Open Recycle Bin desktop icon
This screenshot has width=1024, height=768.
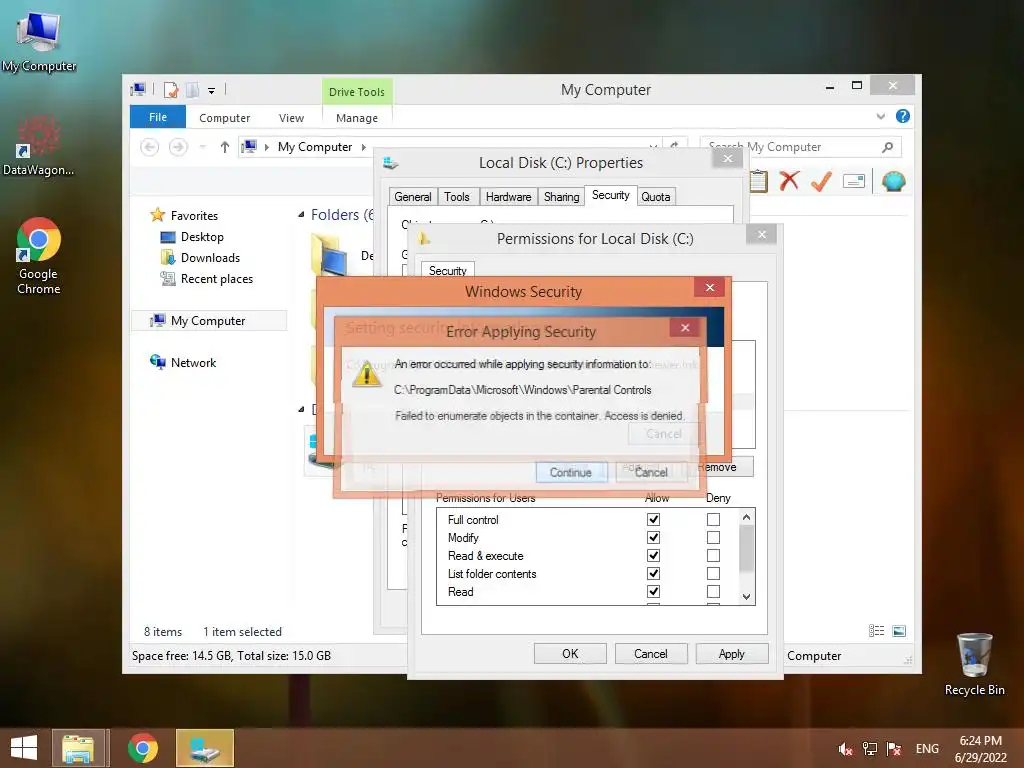[974, 665]
